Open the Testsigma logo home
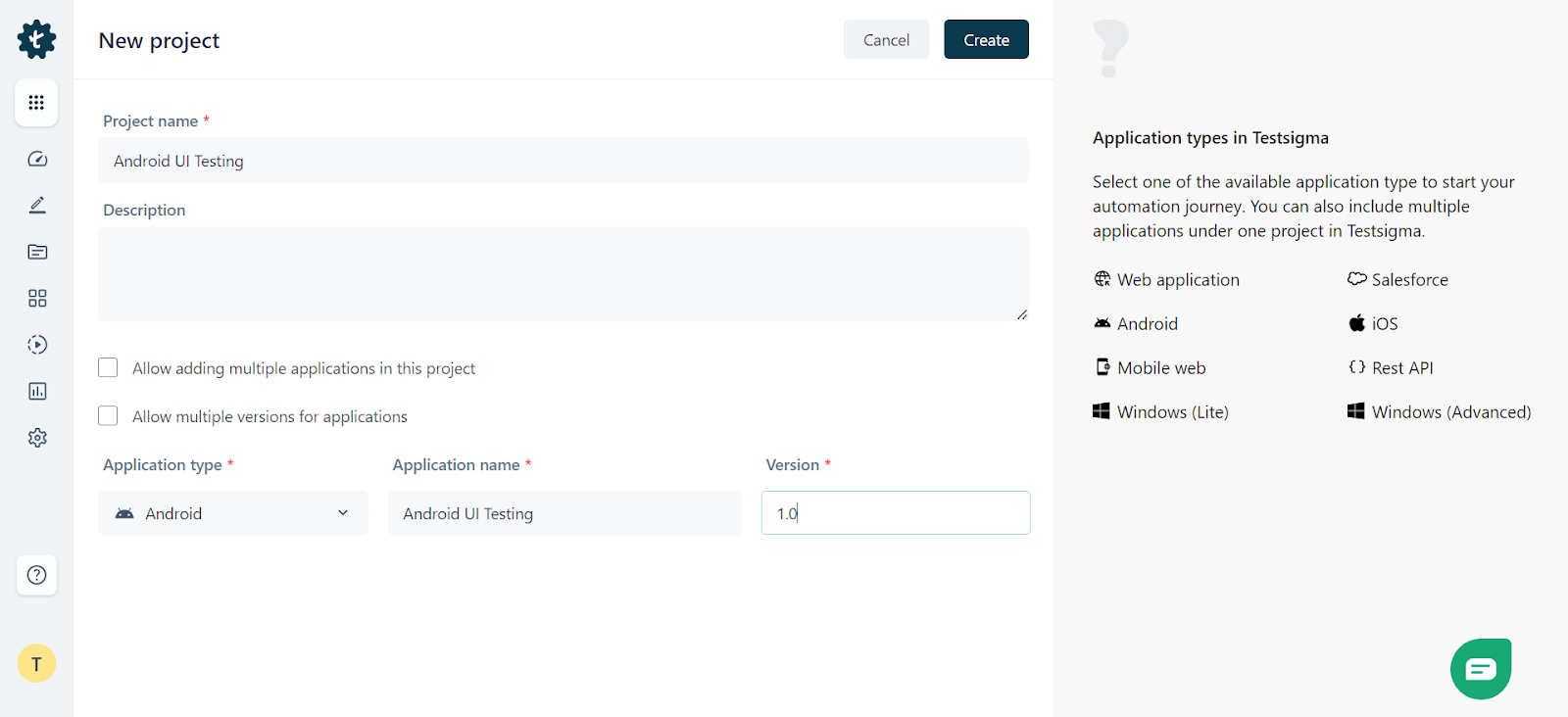The height and width of the screenshot is (717, 1568). point(36,39)
